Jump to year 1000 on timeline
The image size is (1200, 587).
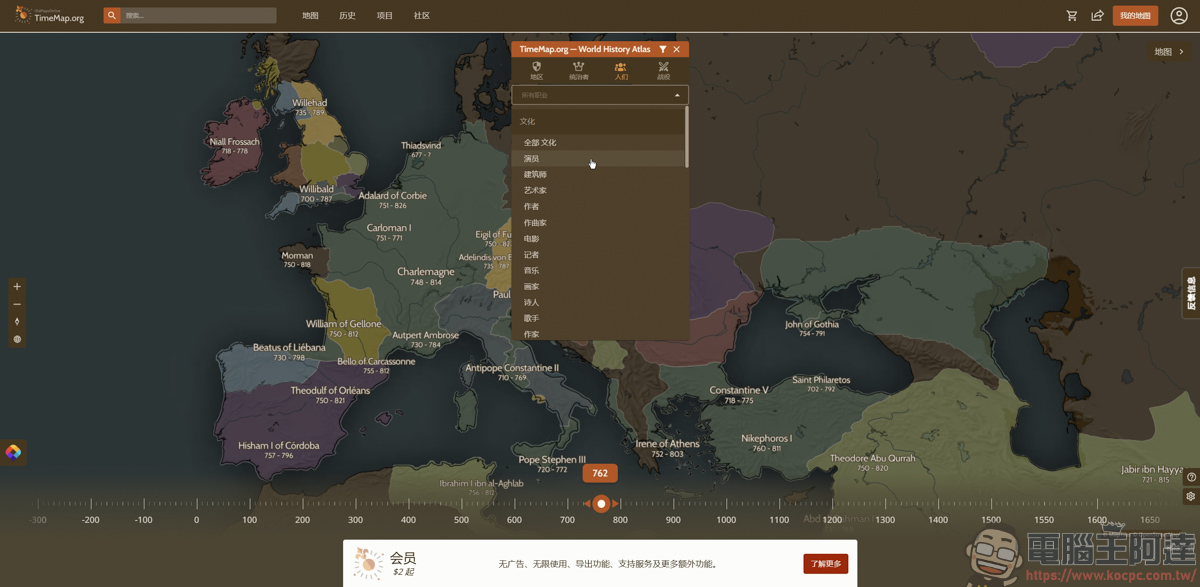726,520
